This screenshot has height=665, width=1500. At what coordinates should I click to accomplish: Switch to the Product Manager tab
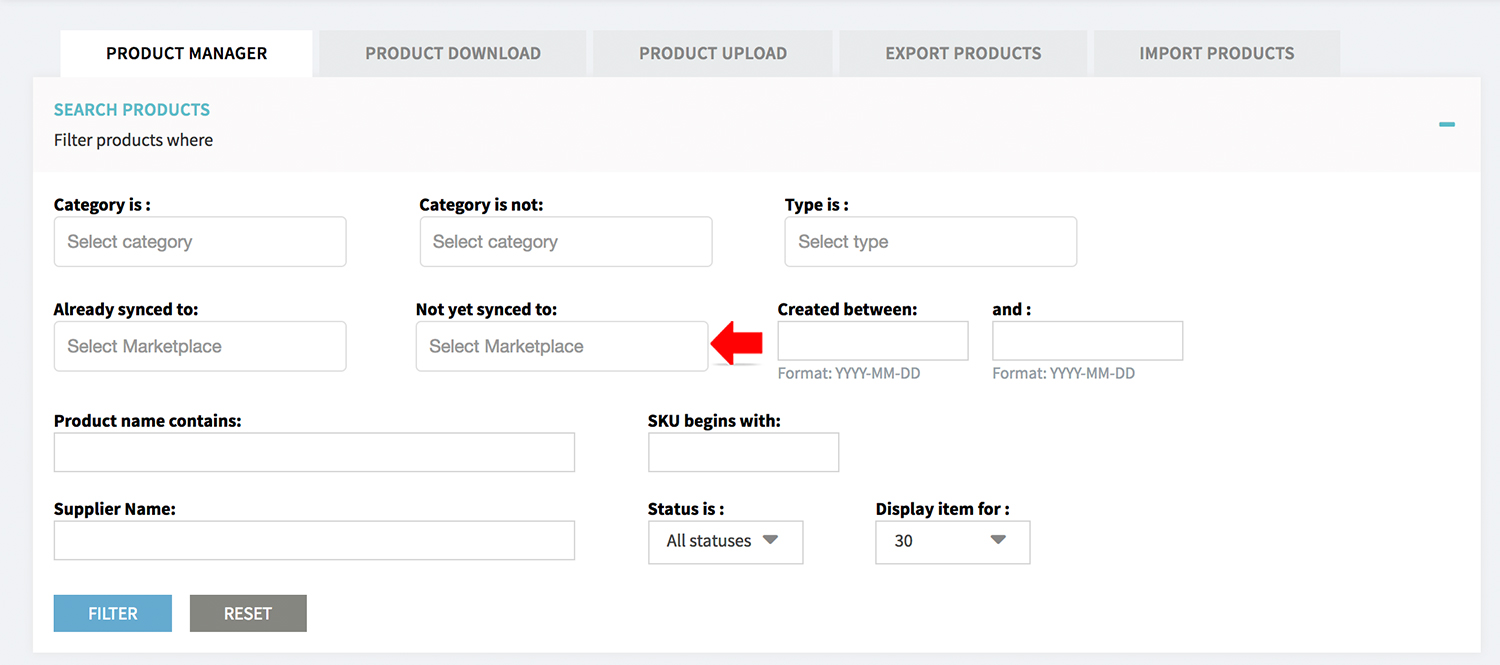pyautogui.click(x=186, y=53)
